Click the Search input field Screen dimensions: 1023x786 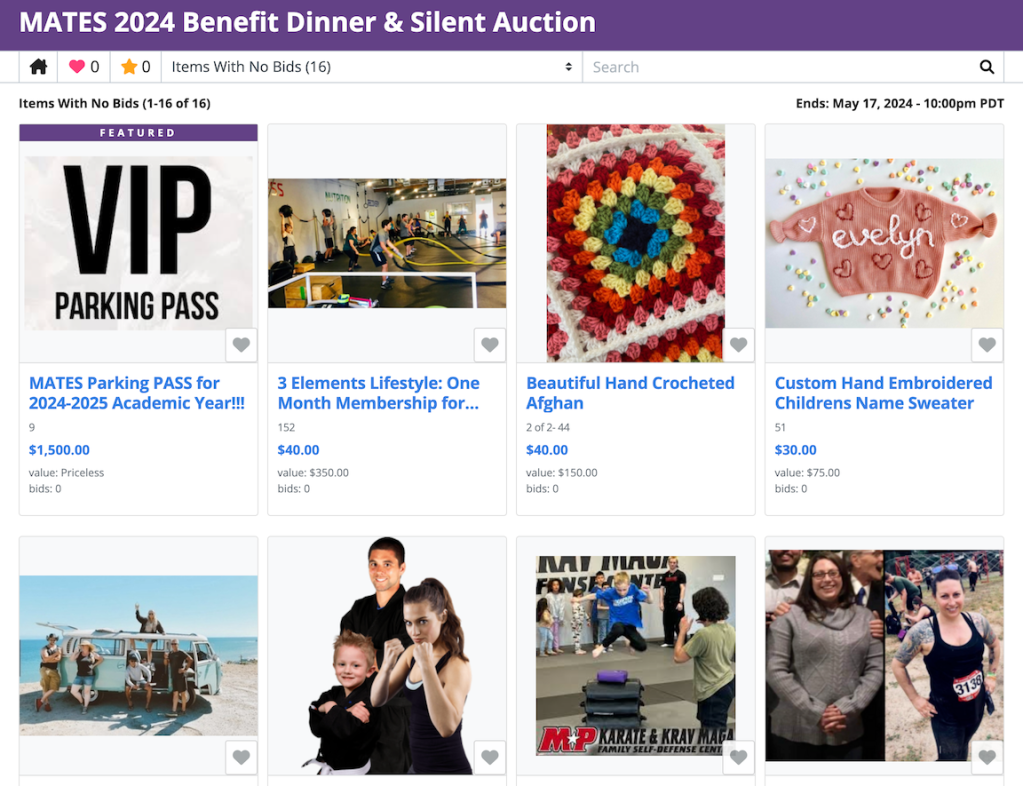click(775, 67)
